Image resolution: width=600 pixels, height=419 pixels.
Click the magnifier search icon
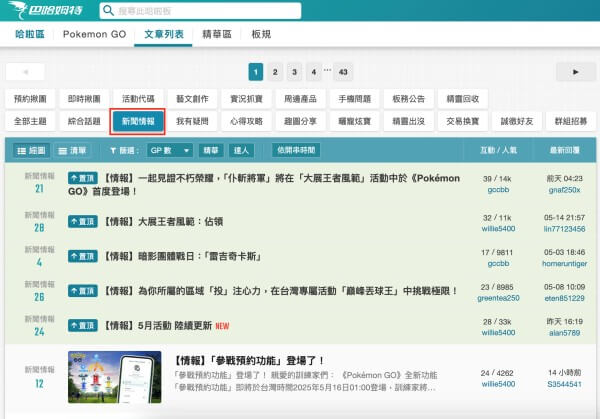(x=108, y=10)
